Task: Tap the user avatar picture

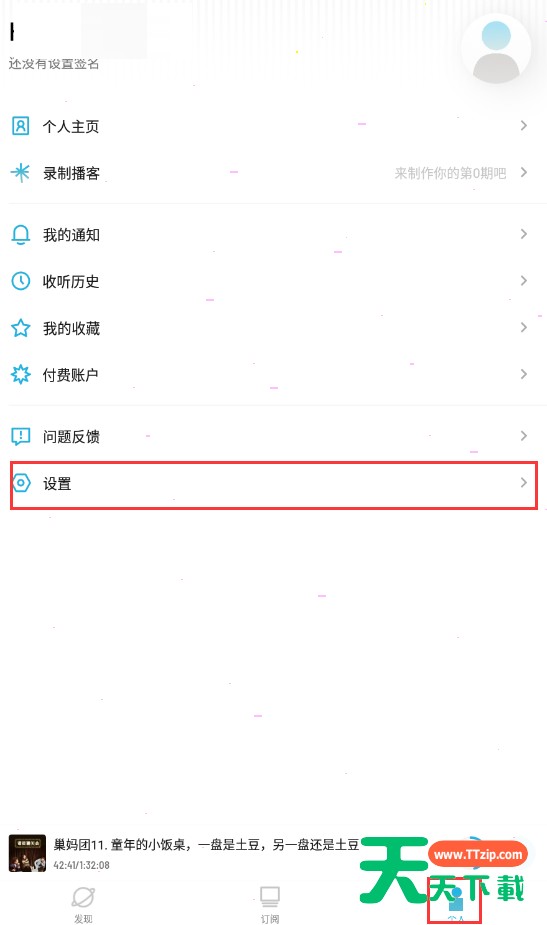Action: click(496, 52)
